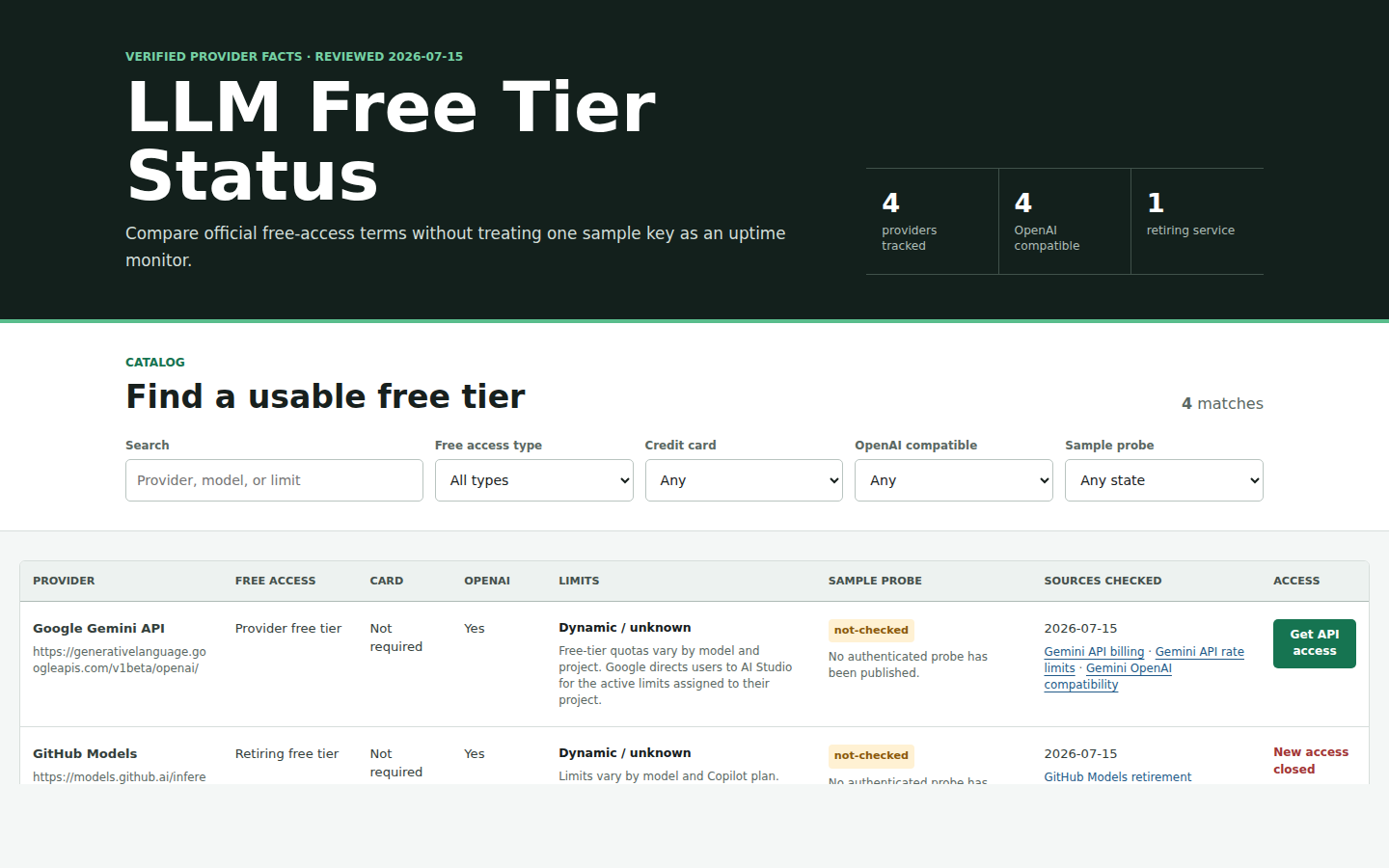Click the FREE ACCESS column header

click(276, 581)
